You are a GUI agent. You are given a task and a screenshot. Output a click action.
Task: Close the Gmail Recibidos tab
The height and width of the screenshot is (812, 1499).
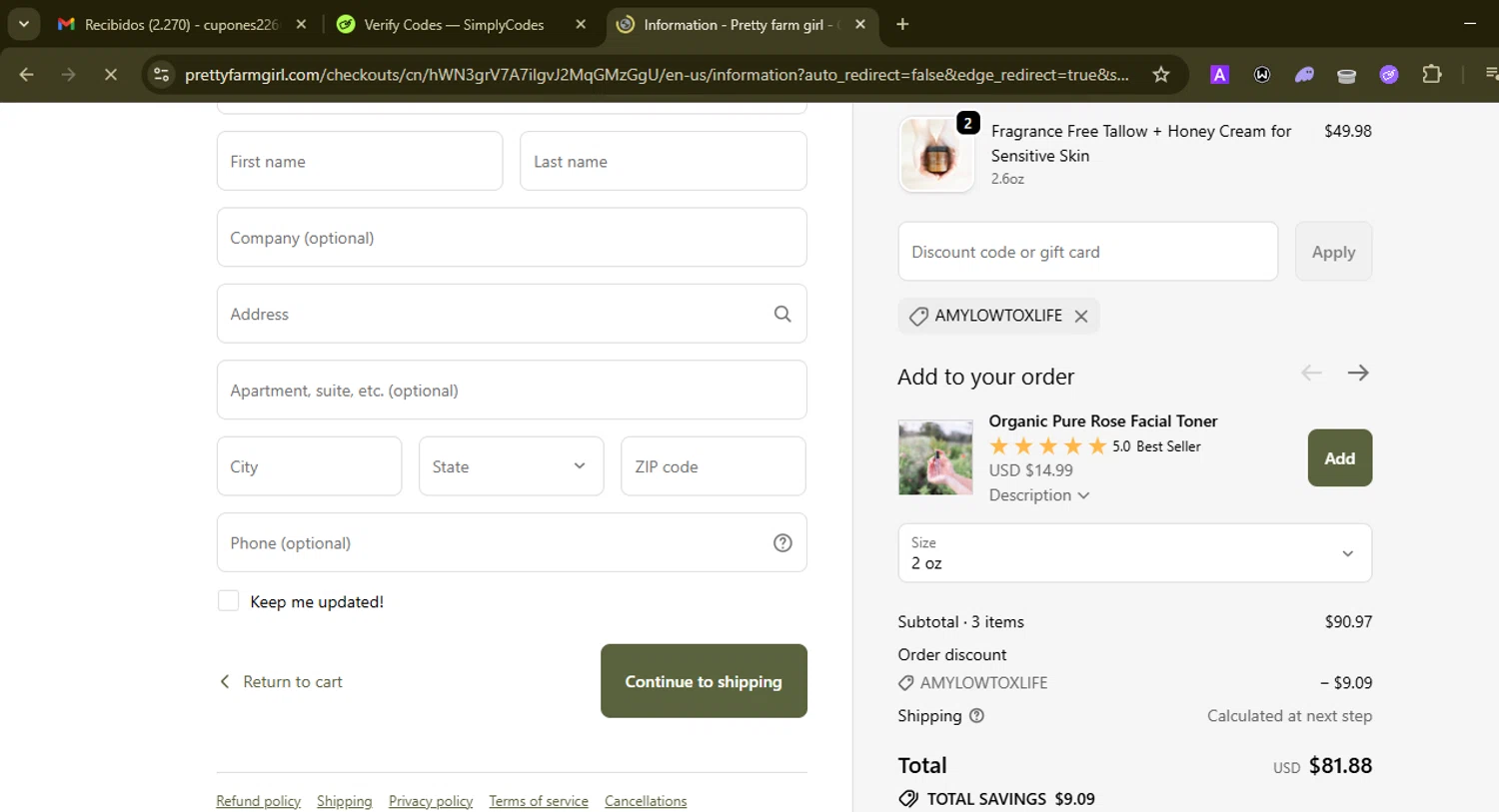point(301,24)
